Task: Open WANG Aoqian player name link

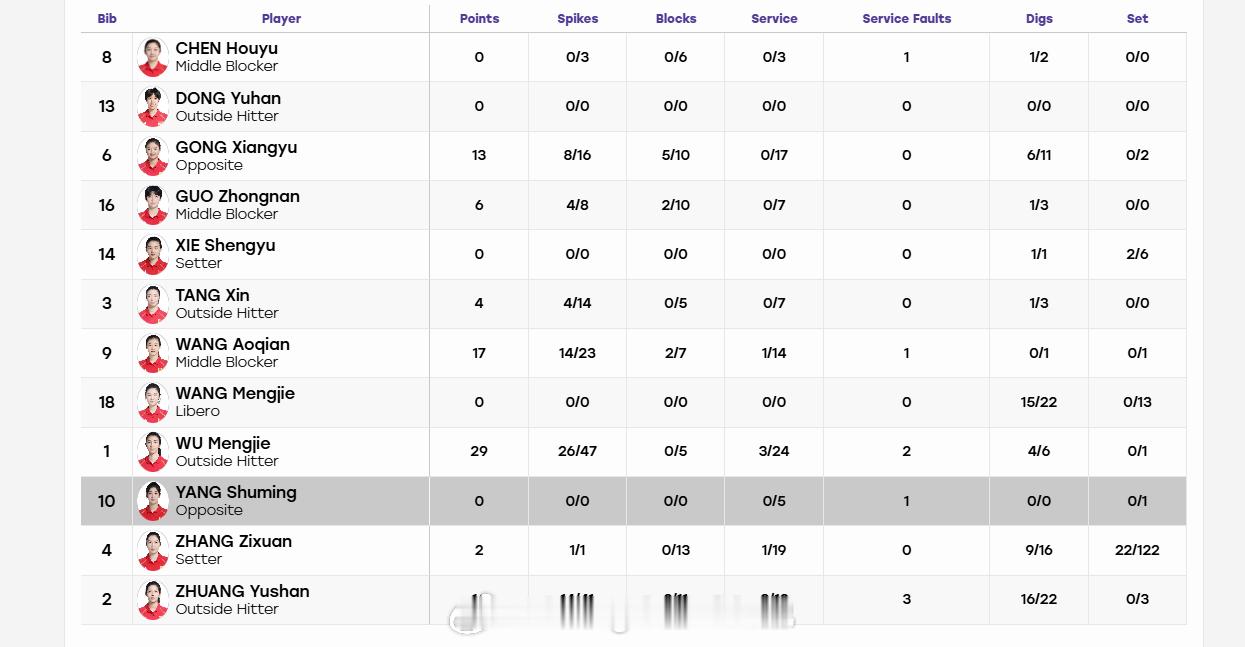Action: coord(233,344)
